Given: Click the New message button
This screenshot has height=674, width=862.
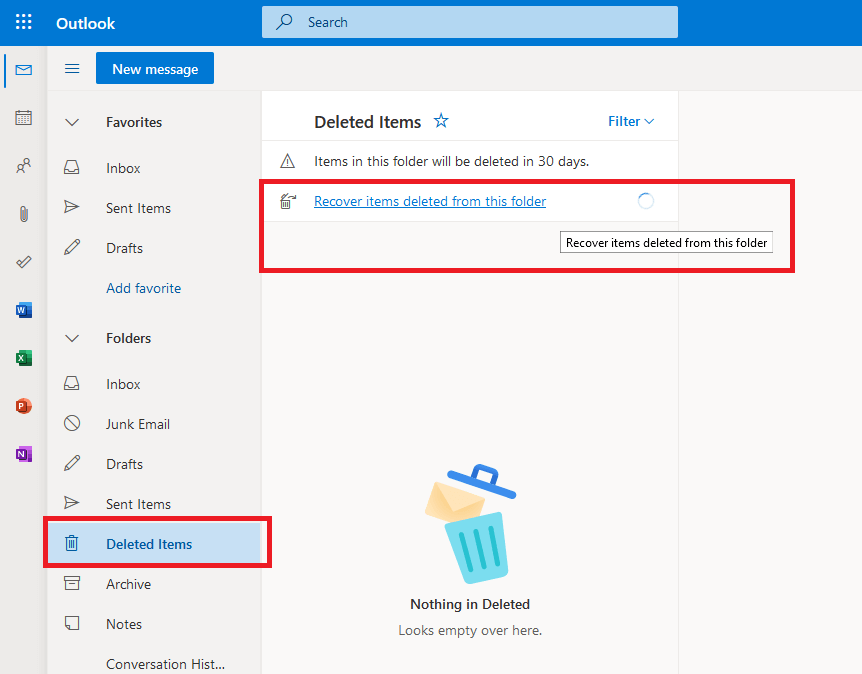Looking at the screenshot, I should pyautogui.click(x=155, y=69).
